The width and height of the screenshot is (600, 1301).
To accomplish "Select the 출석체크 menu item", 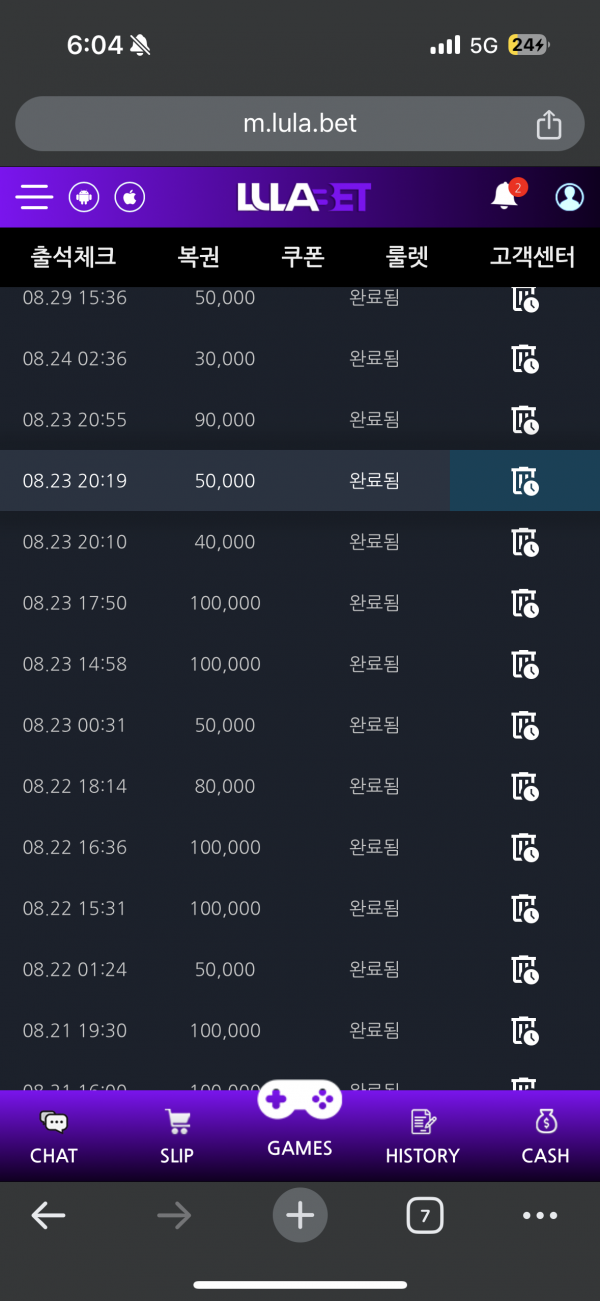I will pos(73,257).
